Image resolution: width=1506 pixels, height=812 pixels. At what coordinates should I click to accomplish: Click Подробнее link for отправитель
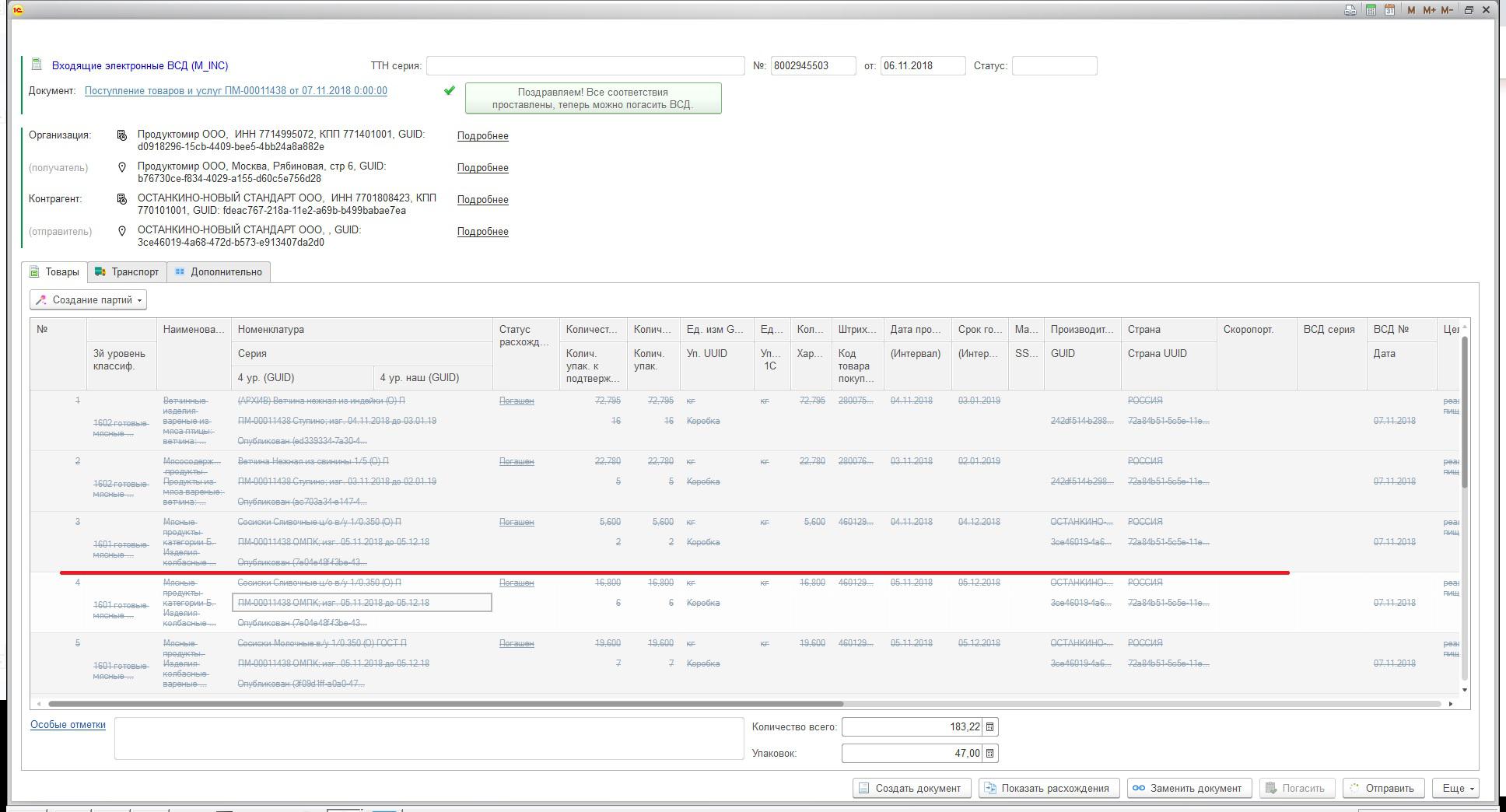click(x=482, y=231)
